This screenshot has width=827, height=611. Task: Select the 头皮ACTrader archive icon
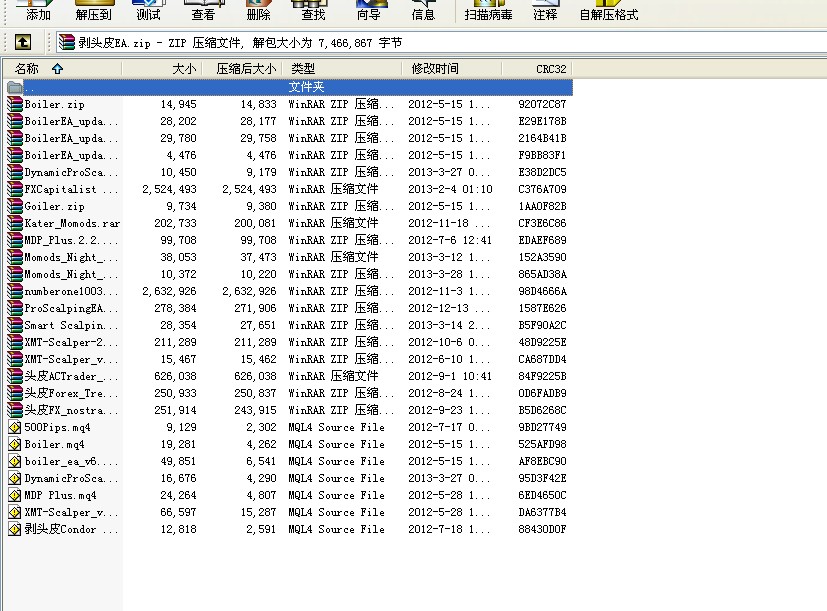[15, 376]
